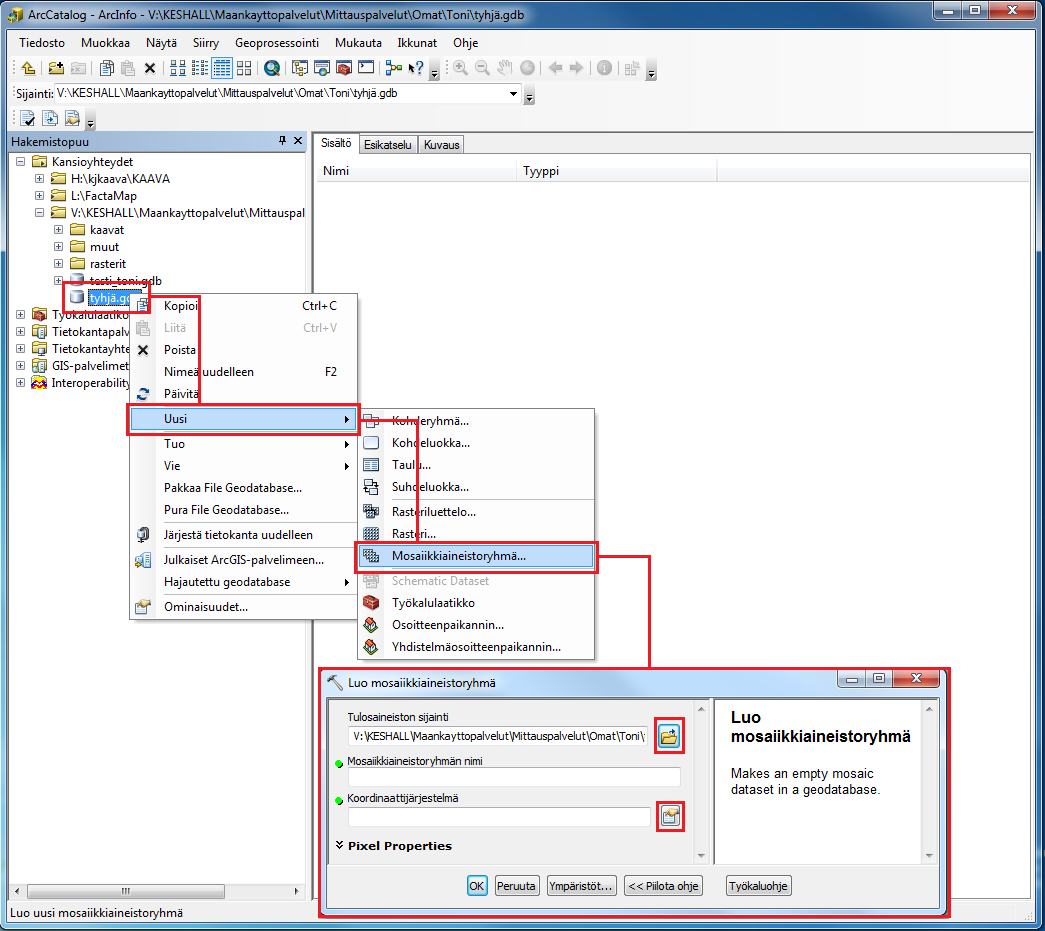Expand the L:\FactaMap folder node
This screenshot has height=931, width=1045.
click(x=39, y=195)
